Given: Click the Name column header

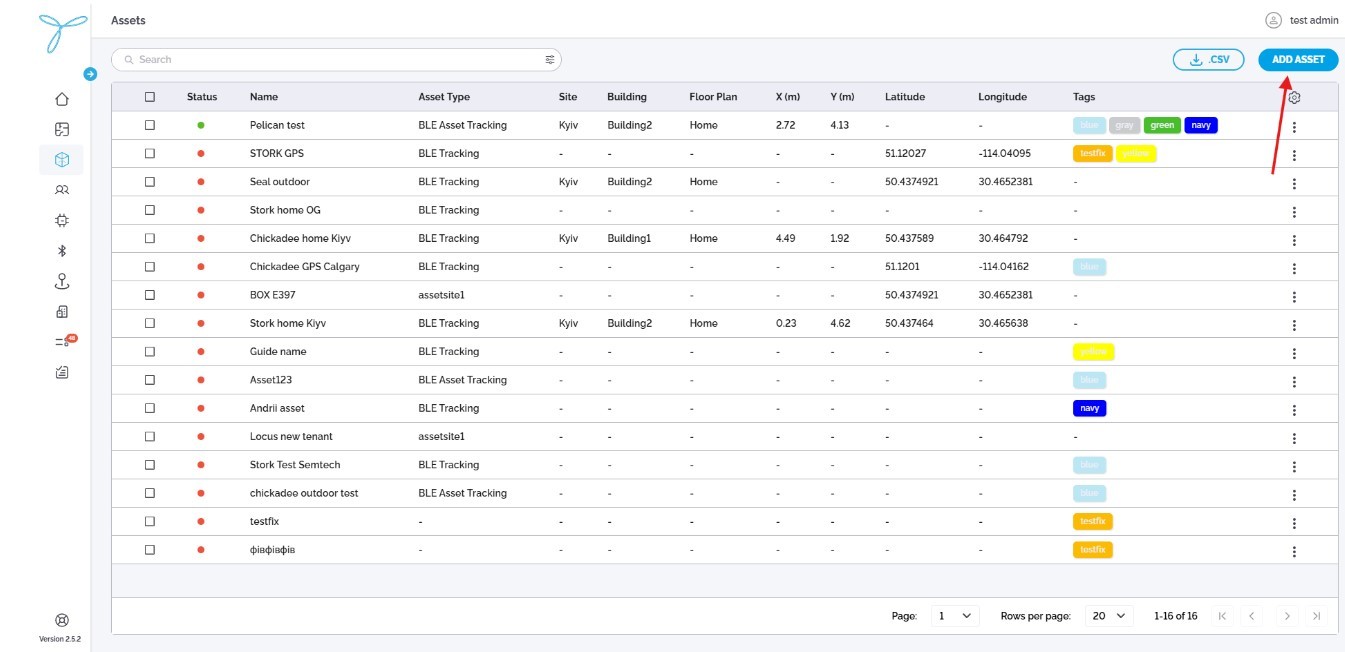Looking at the screenshot, I should [x=264, y=97].
